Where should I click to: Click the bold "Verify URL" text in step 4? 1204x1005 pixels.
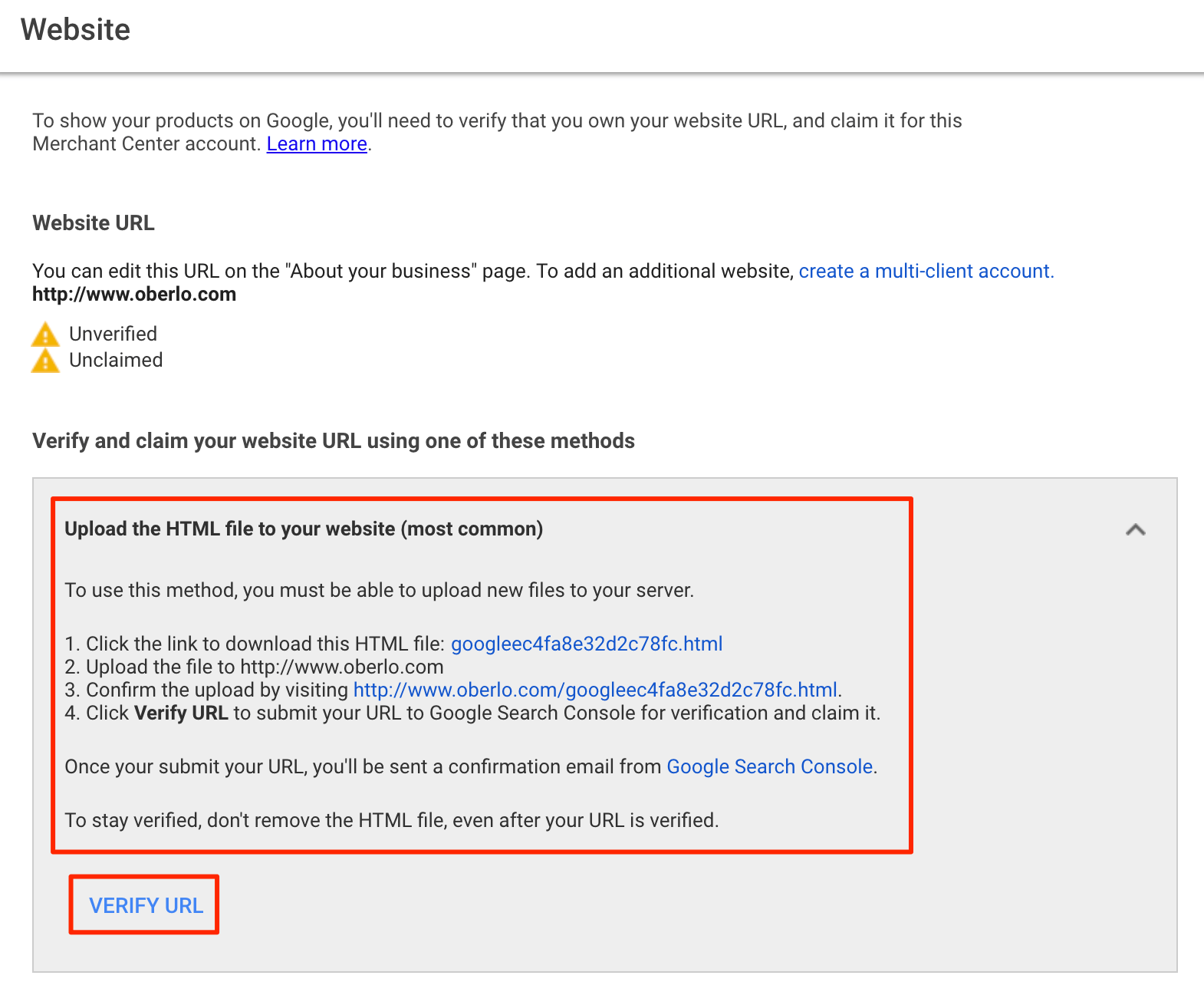point(181,713)
